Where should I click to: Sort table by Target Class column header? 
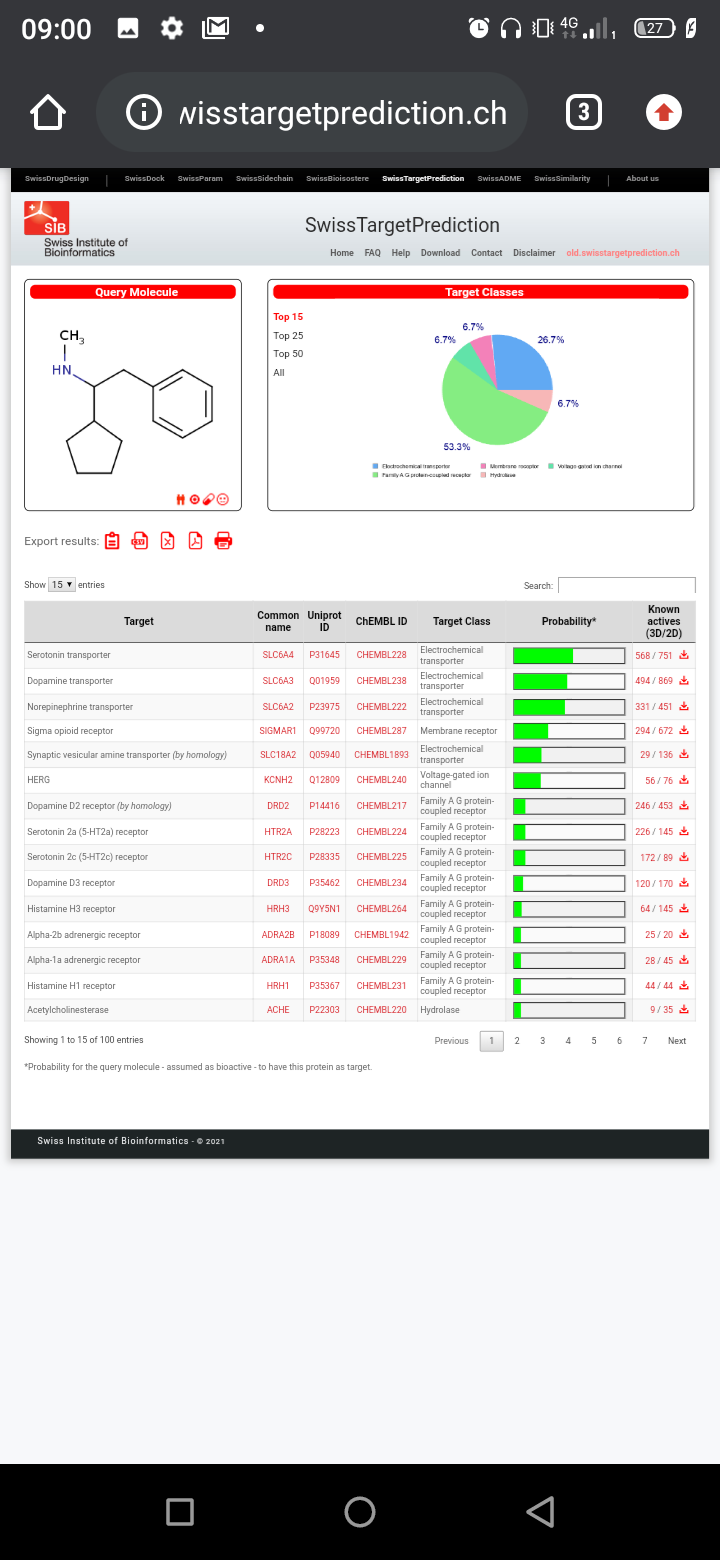pyautogui.click(x=462, y=621)
